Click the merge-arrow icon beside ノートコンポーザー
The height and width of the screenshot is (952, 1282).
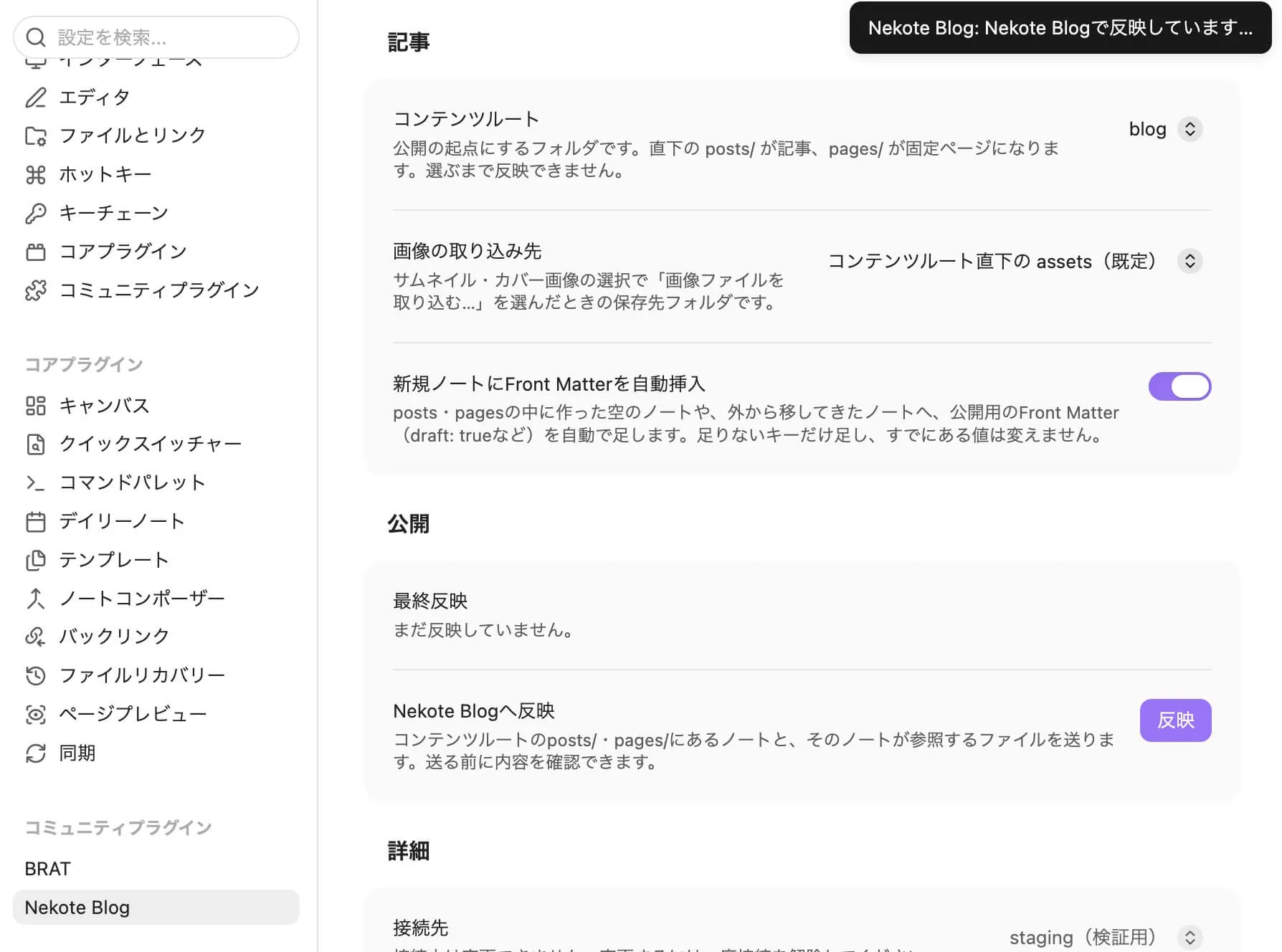[36, 599]
